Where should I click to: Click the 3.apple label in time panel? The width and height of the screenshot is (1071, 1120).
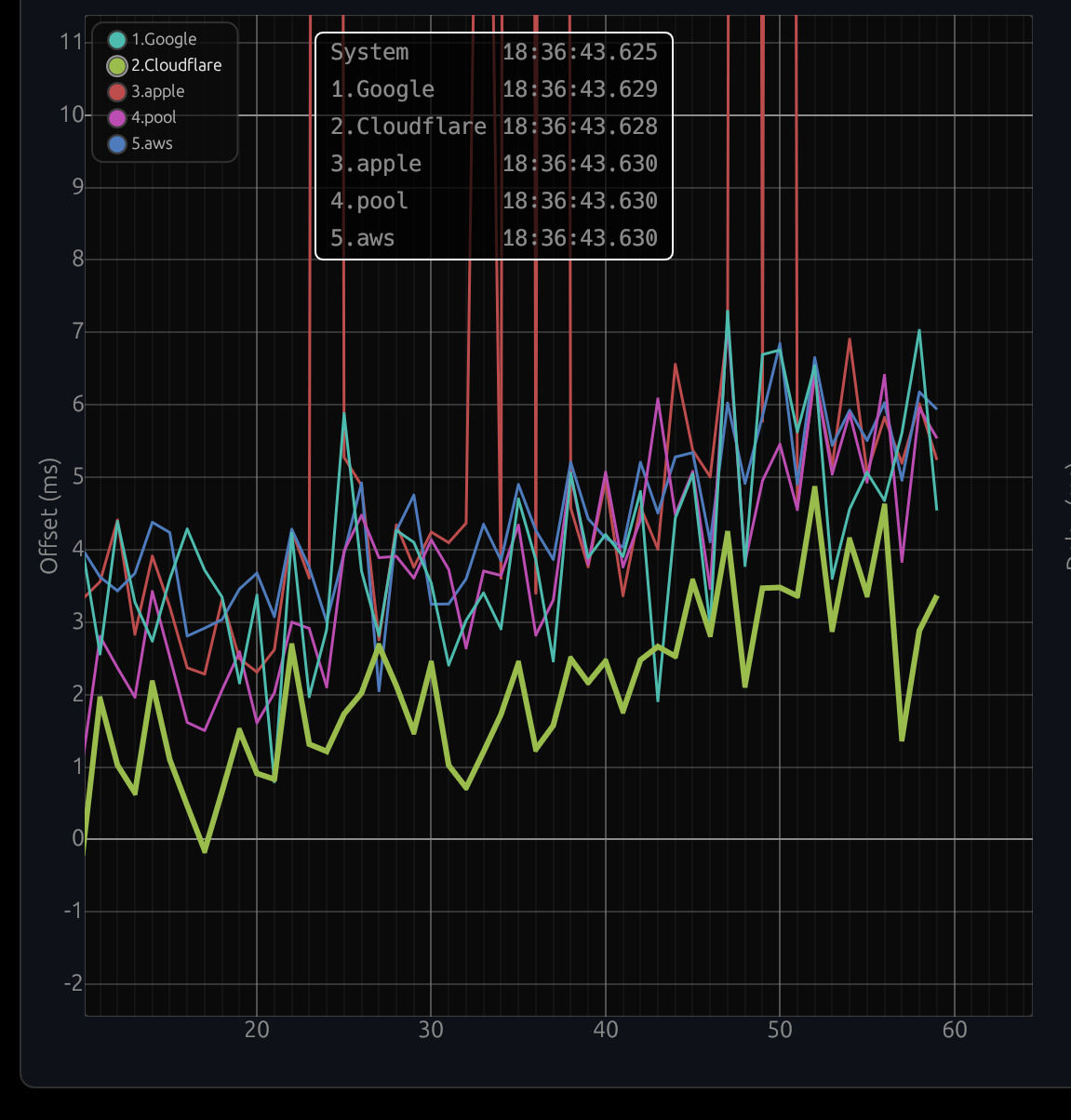coord(376,164)
